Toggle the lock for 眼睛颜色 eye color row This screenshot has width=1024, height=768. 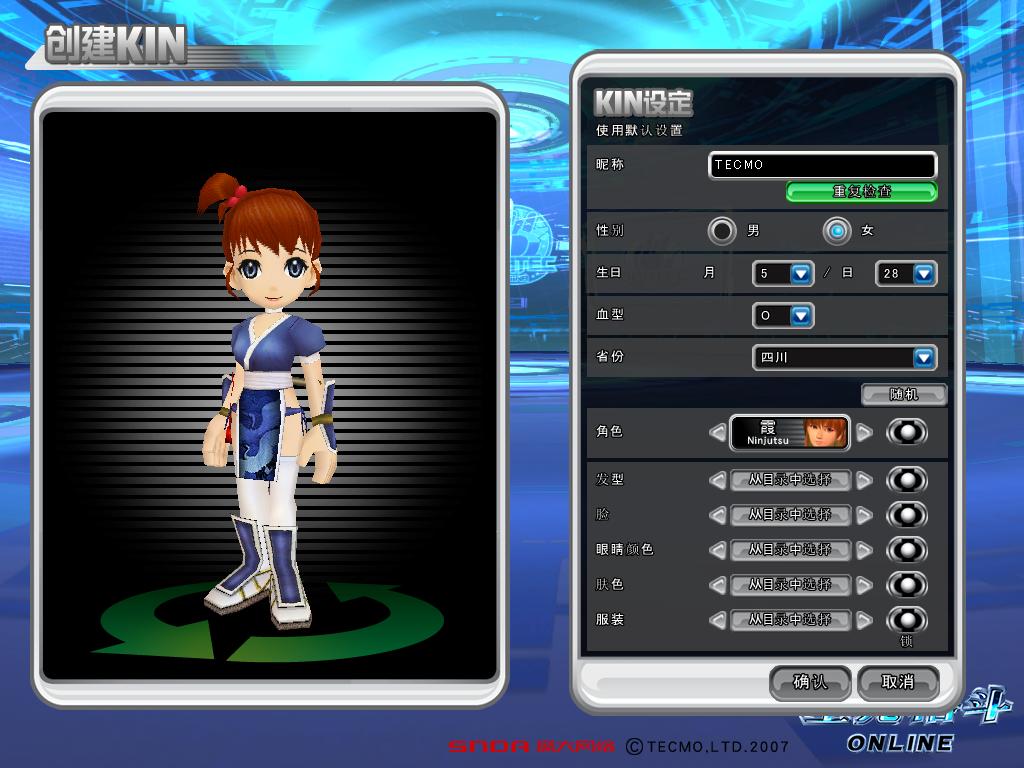pos(906,551)
